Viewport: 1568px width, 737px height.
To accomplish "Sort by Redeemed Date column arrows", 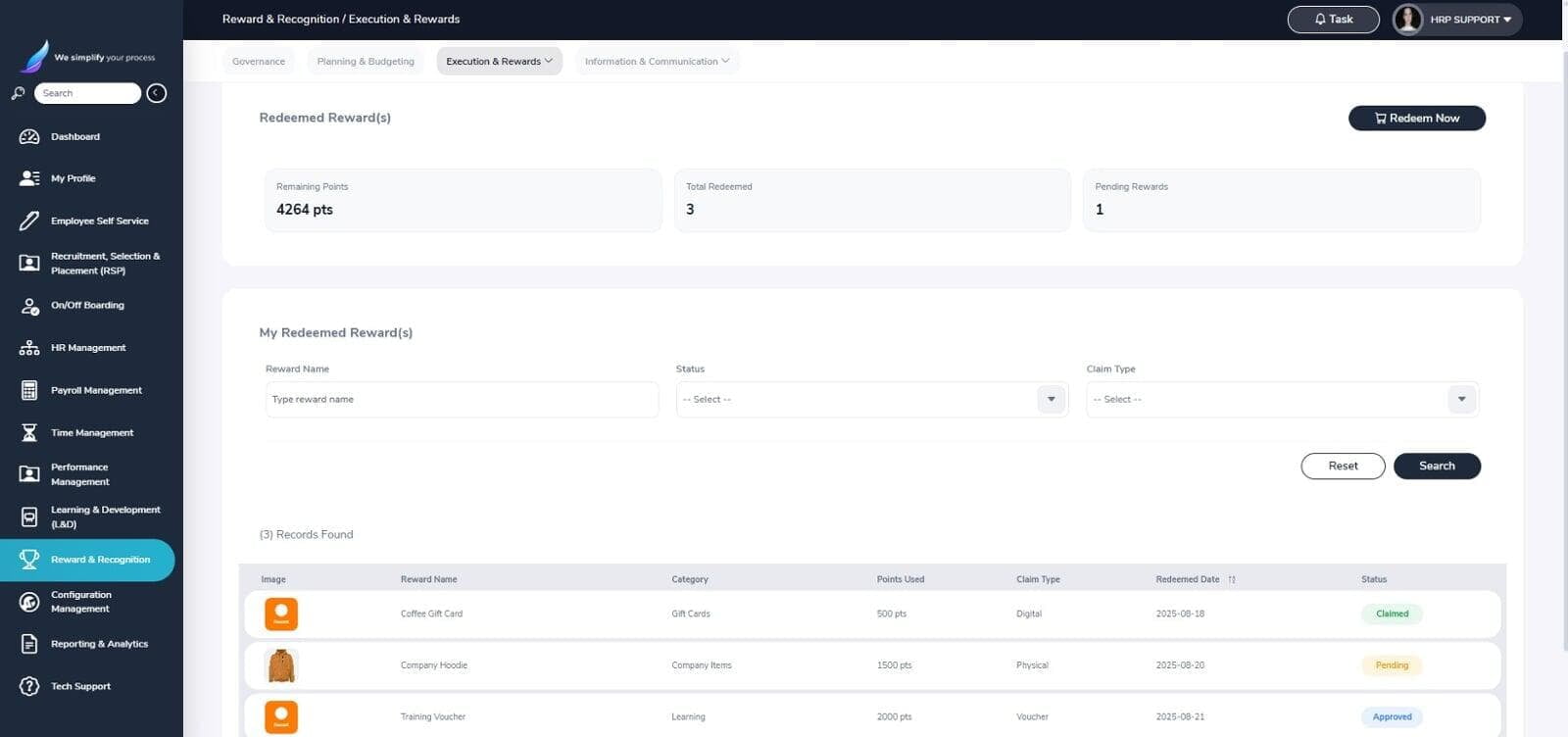I will pyautogui.click(x=1232, y=579).
